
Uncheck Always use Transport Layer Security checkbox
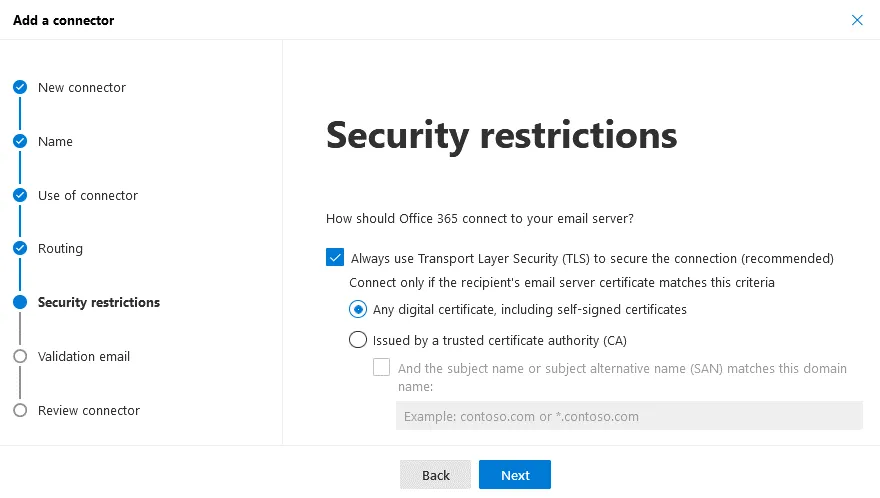[x=335, y=258]
